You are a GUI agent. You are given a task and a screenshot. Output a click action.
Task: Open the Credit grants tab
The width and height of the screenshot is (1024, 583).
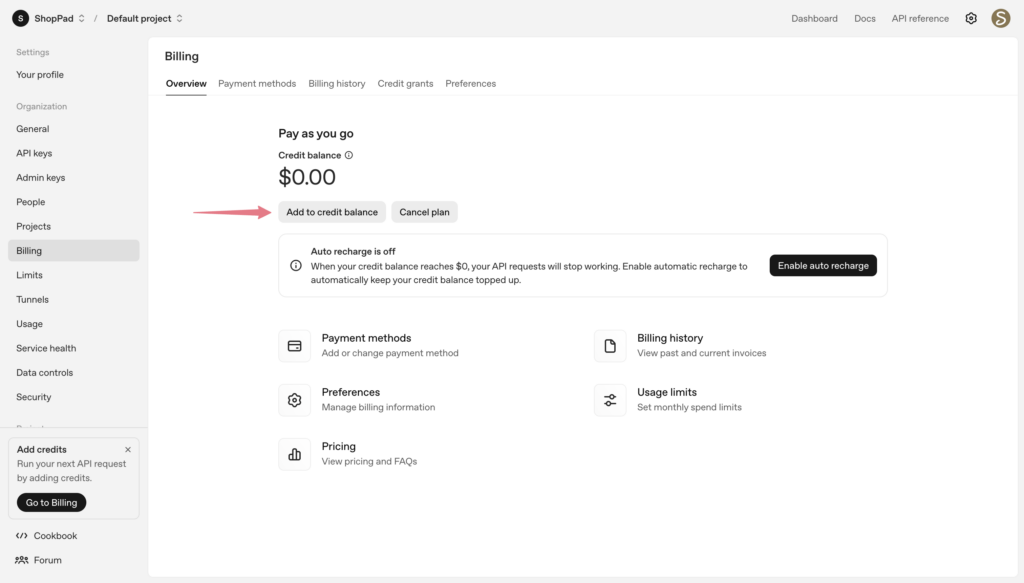(x=405, y=84)
